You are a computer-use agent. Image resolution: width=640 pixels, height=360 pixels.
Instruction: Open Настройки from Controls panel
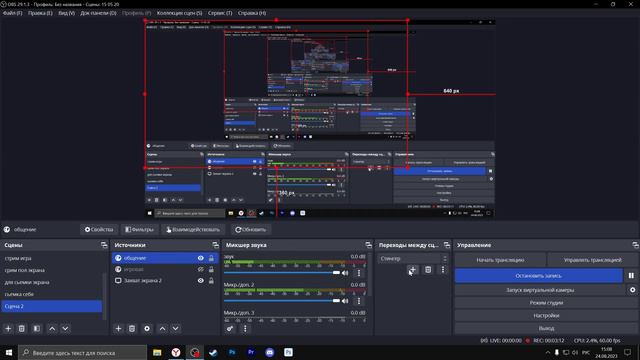pos(546,316)
